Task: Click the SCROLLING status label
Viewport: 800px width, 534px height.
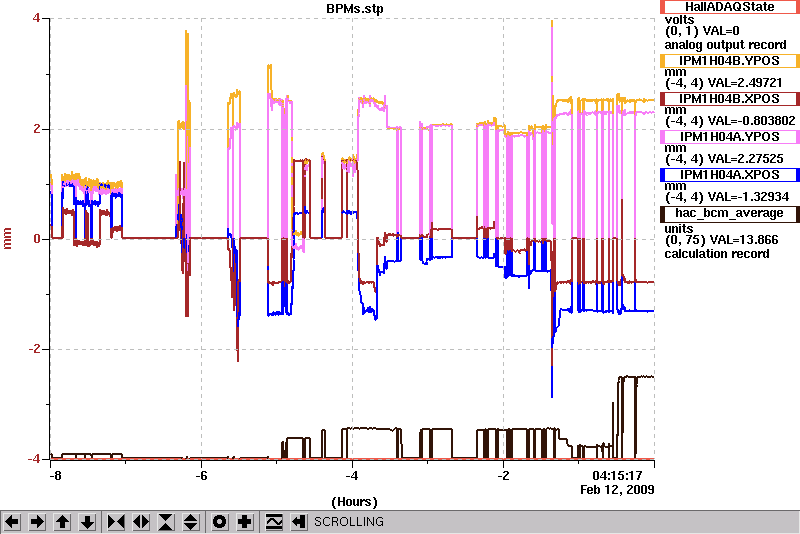Action: coord(348,522)
